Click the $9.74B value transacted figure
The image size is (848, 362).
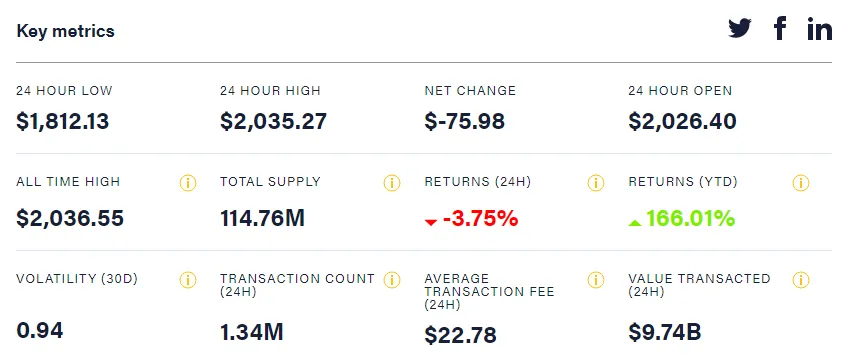[665, 332]
